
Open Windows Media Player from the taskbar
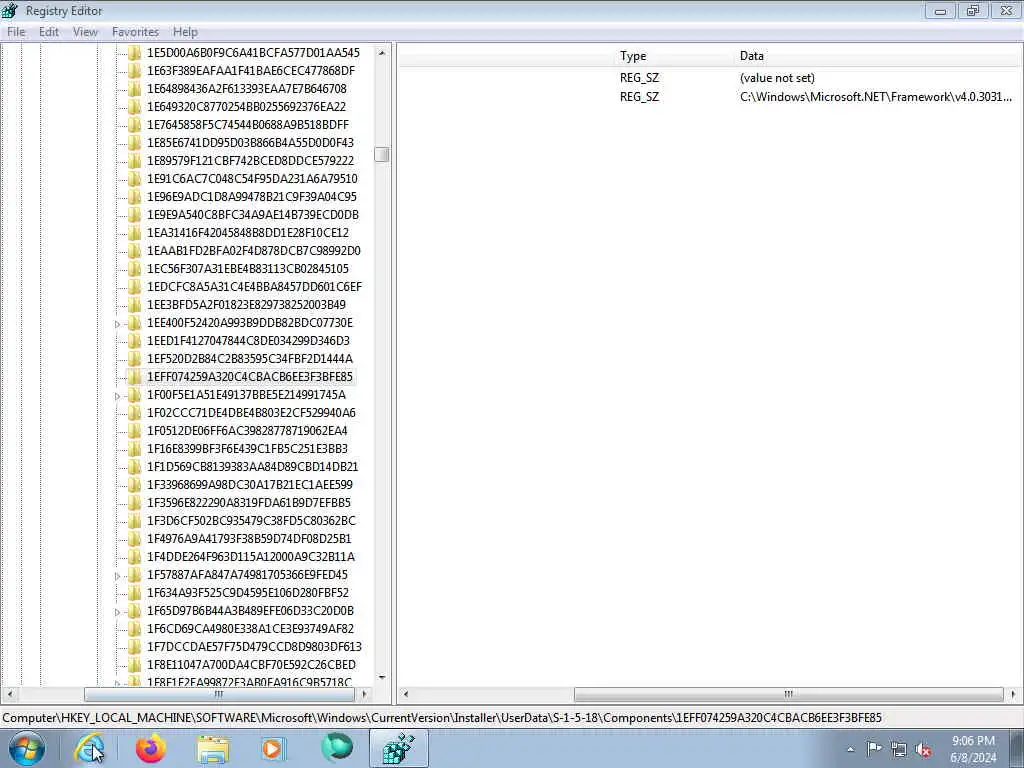click(274, 748)
